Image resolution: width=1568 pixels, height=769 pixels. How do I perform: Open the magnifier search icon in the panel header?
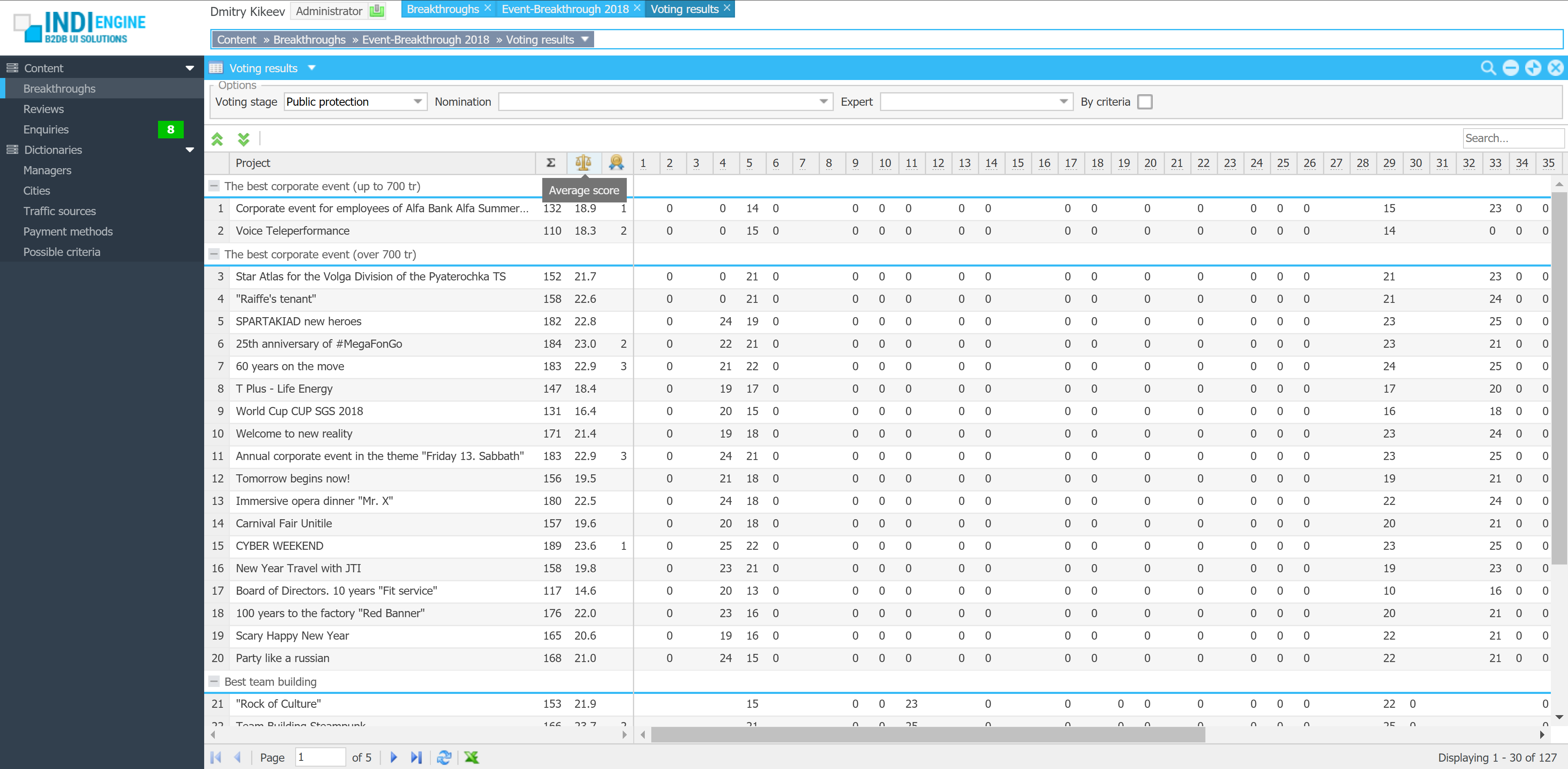coord(1488,68)
